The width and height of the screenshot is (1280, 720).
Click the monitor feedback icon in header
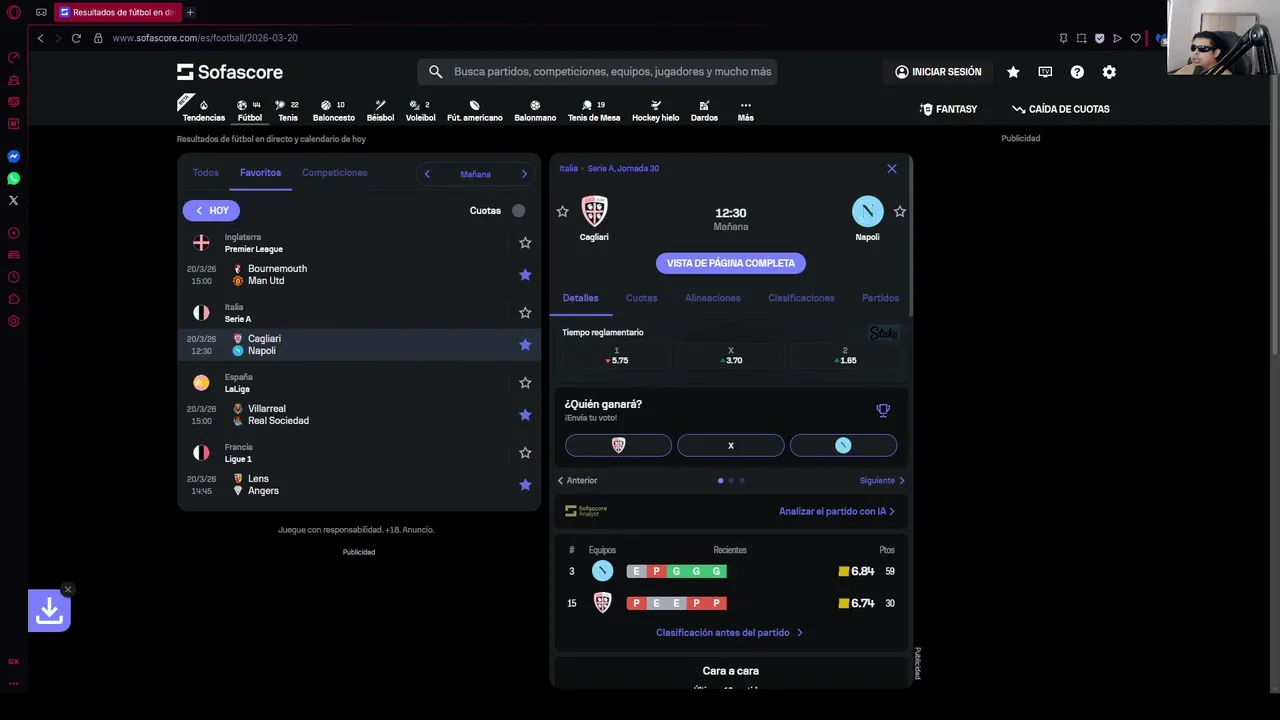[x=1045, y=72]
